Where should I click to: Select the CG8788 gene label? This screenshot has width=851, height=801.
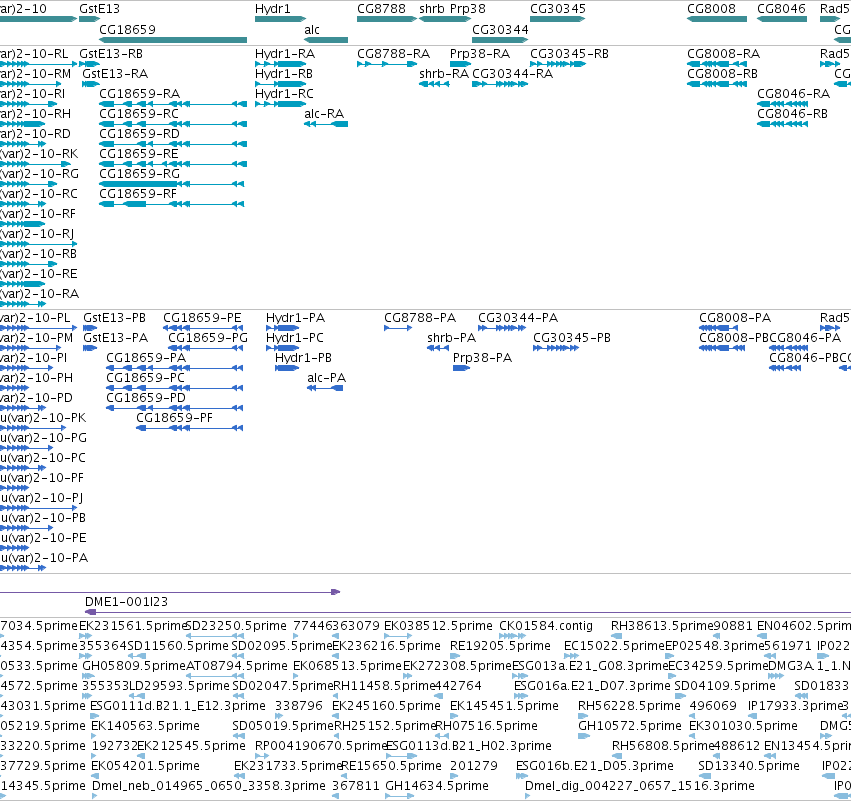pos(381,9)
